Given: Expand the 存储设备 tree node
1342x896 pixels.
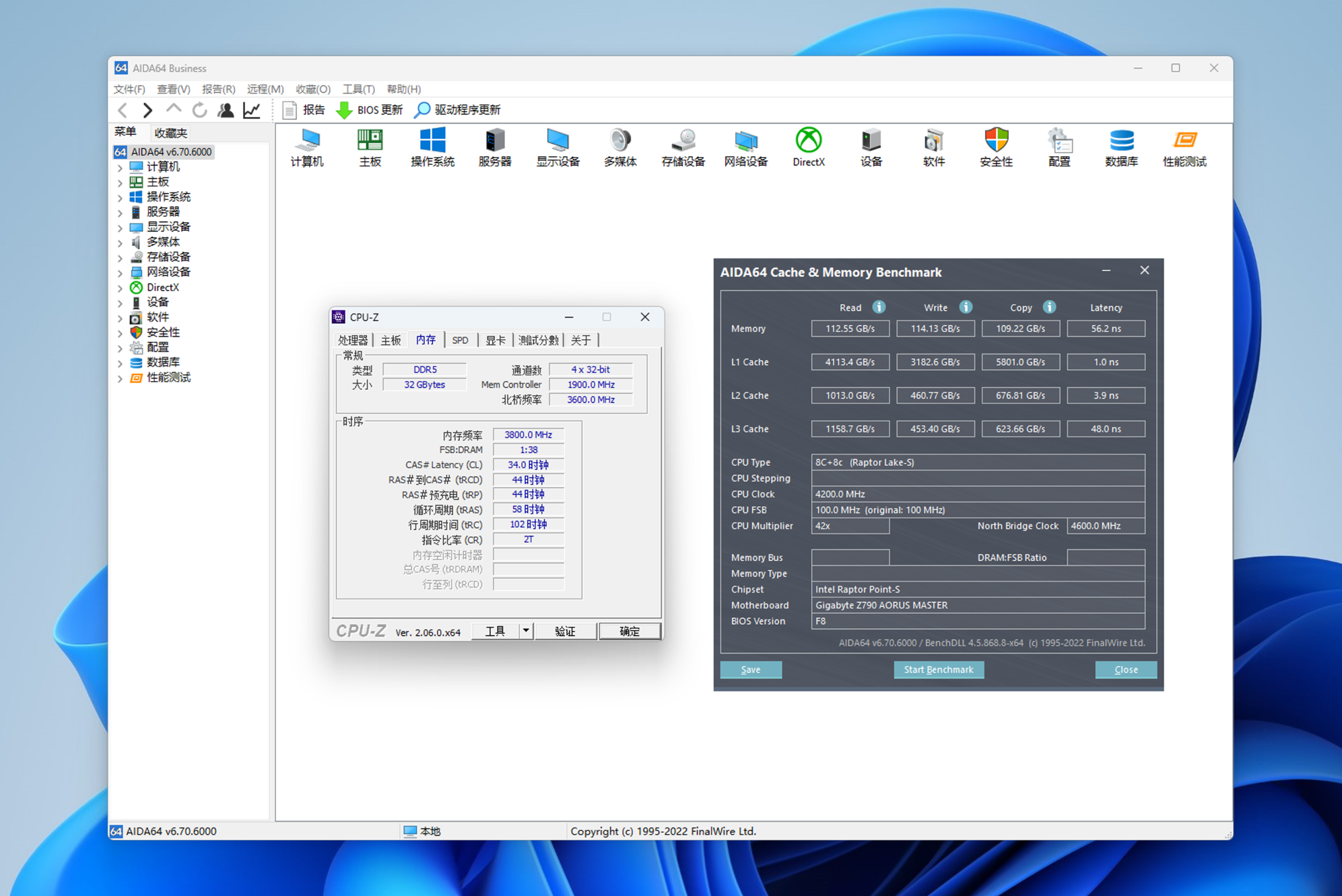Looking at the screenshot, I should coord(120,257).
